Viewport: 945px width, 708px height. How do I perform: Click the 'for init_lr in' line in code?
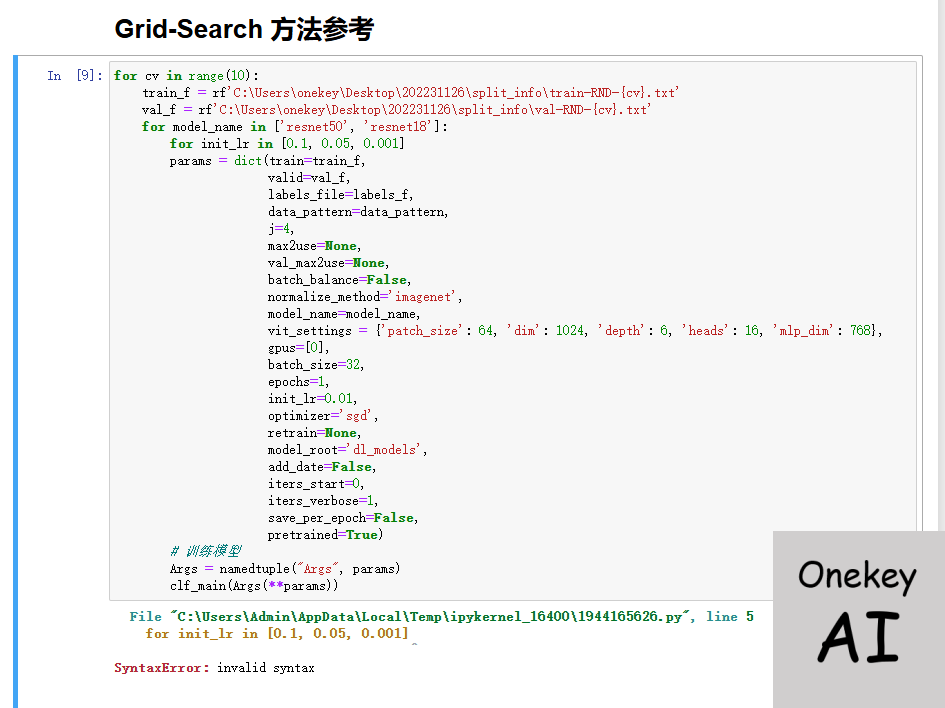tap(287, 144)
